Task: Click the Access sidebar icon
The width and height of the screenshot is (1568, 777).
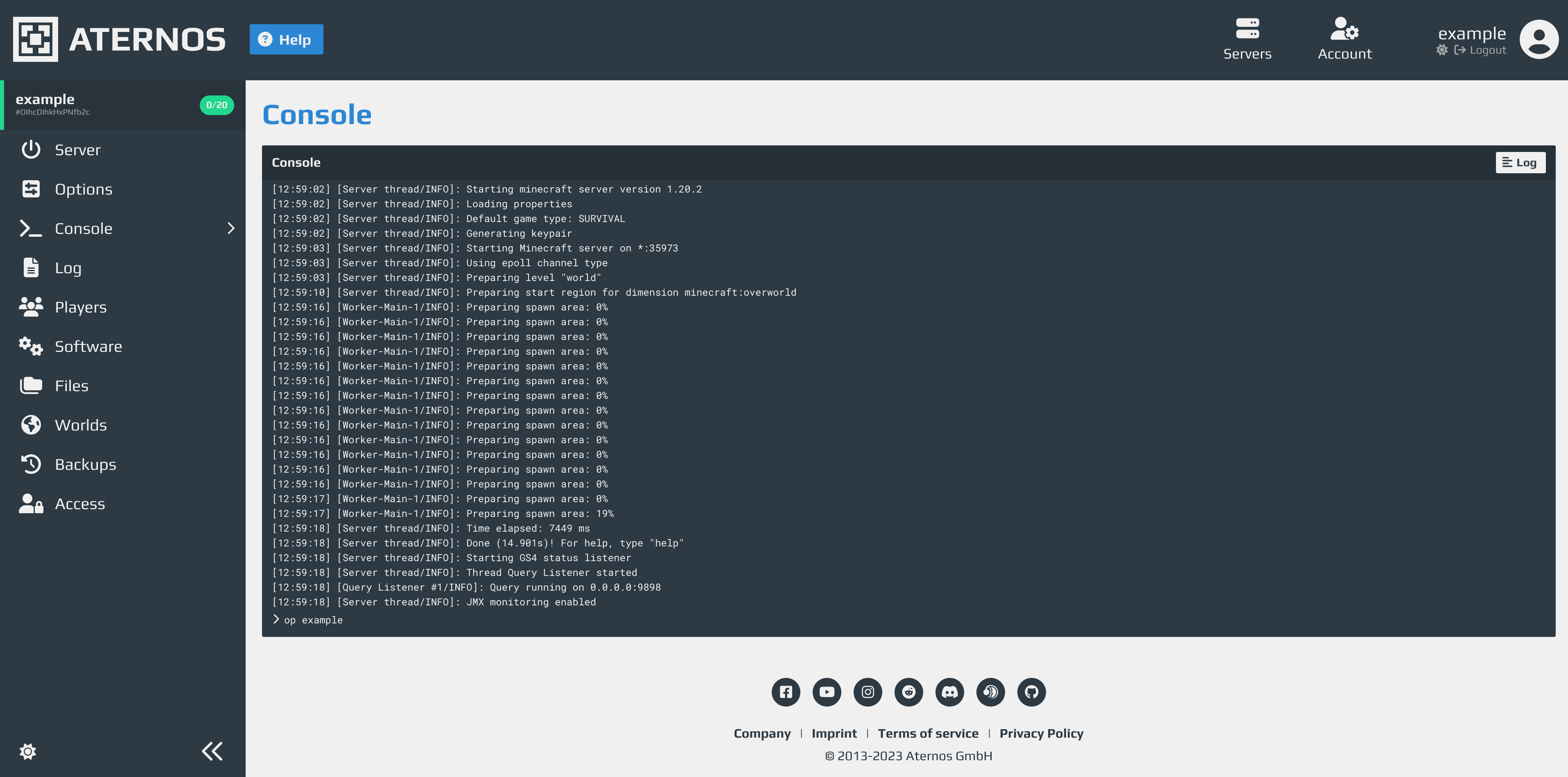Action: [30, 503]
